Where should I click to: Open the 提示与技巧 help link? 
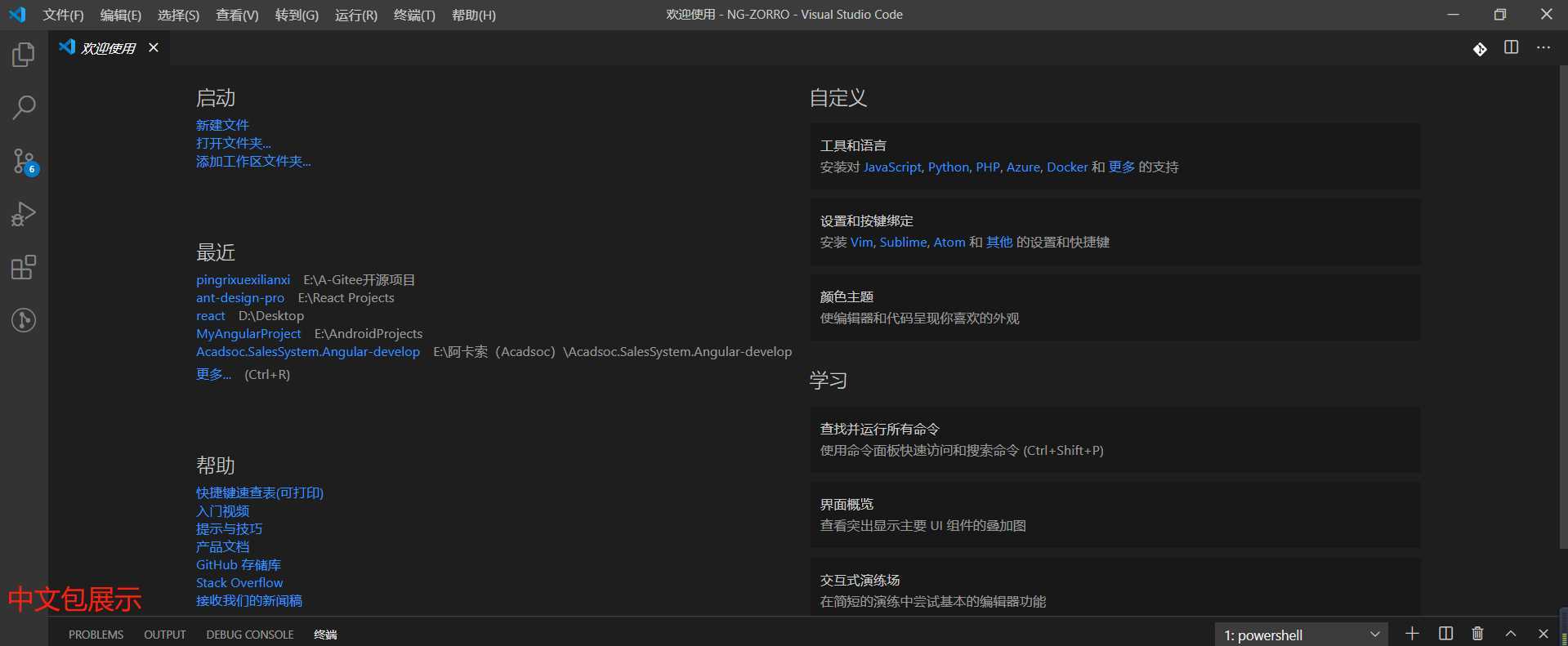[x=230, y=528]
